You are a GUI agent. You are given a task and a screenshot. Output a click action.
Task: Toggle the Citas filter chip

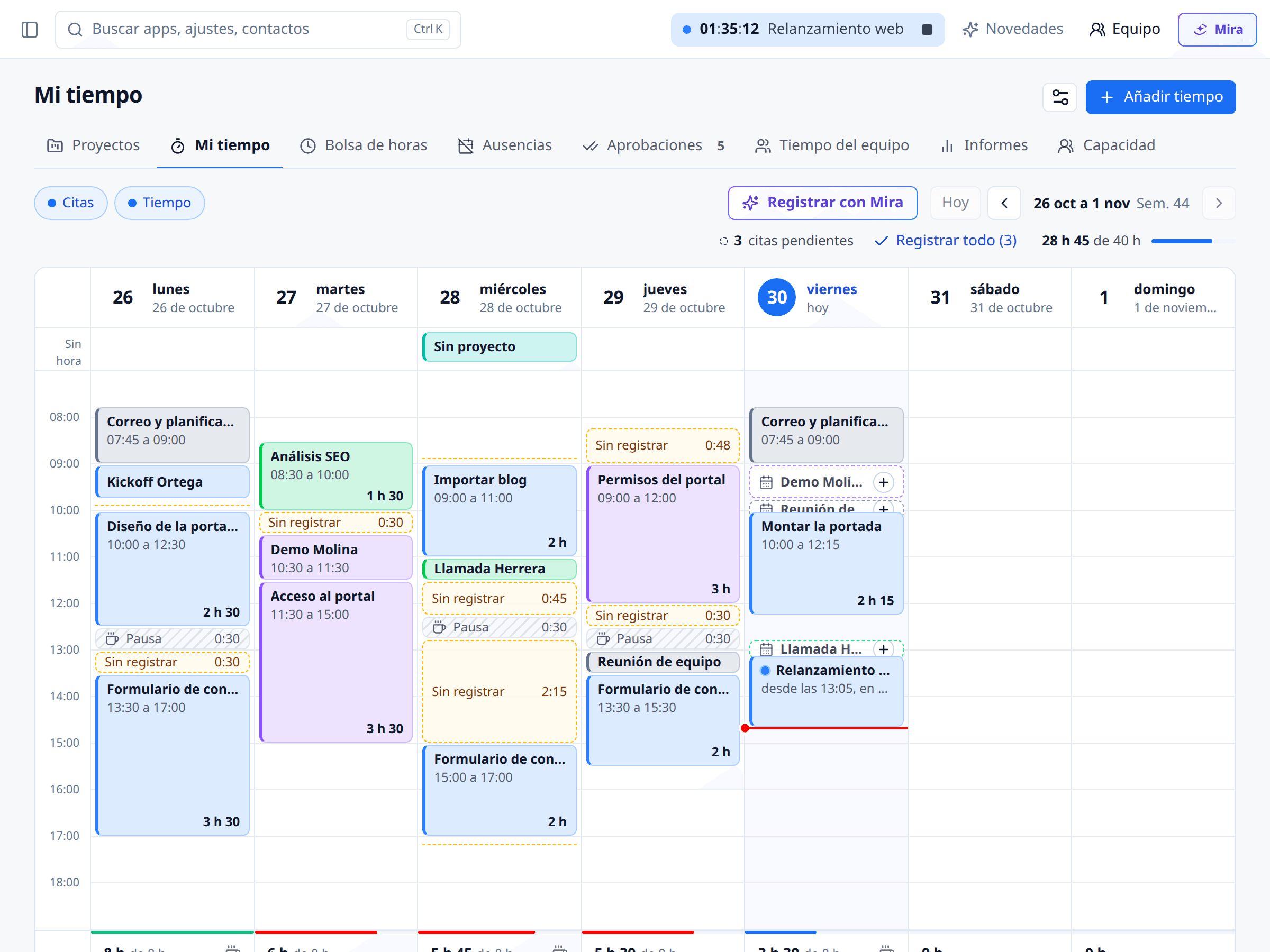(x=70, y=203)
